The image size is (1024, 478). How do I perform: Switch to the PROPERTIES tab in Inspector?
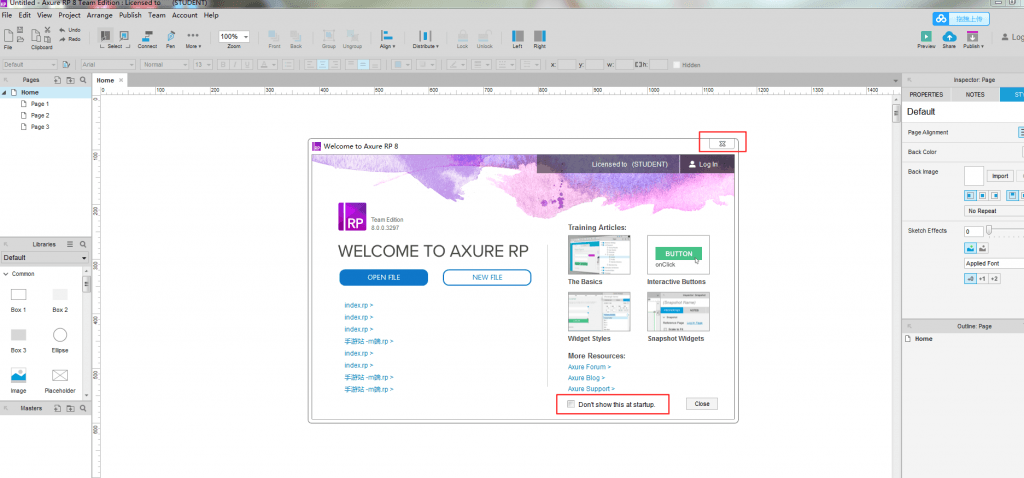(x=926, y=95)
